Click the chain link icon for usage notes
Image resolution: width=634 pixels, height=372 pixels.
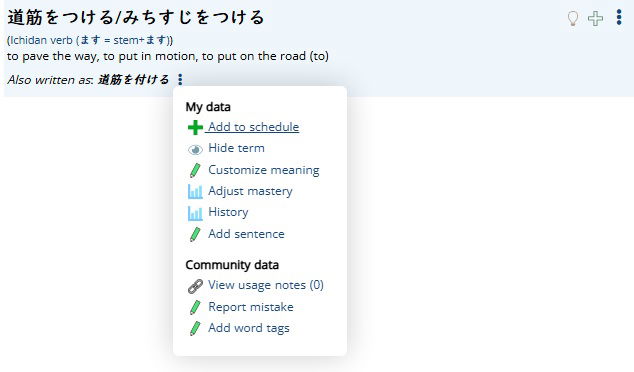click(195, 286)
